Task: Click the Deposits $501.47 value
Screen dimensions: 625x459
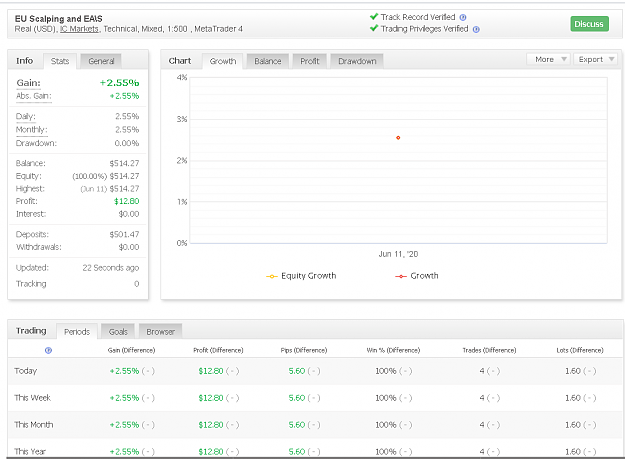Action: (124, 235)
